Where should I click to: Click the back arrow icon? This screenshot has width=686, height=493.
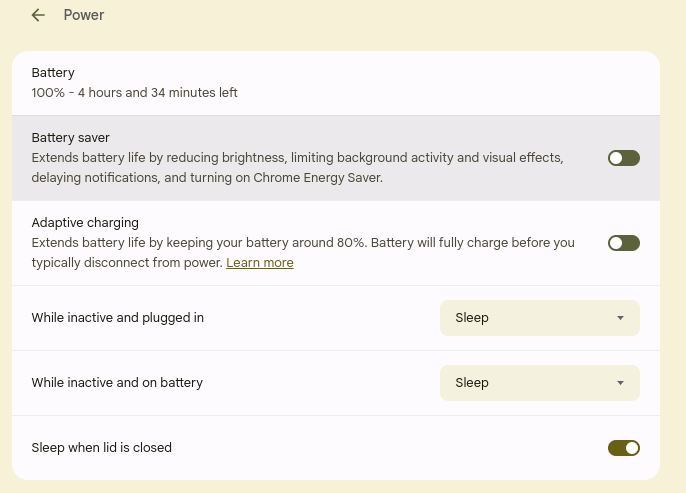[x=38, y=15]
